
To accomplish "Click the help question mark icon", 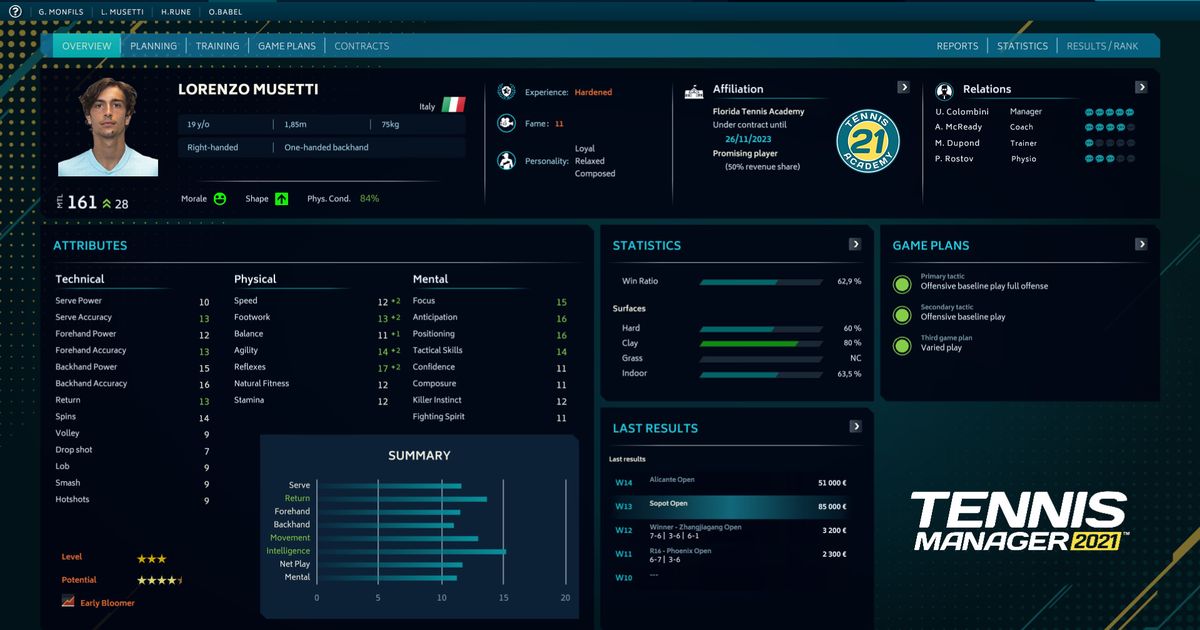I will tap(15, 12).
